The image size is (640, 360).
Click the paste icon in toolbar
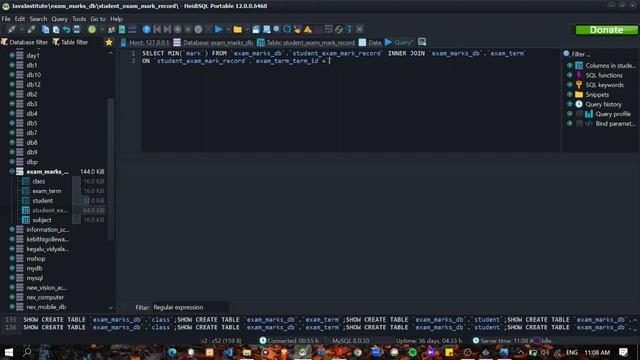pyautogui.click(x=56, y=29)
